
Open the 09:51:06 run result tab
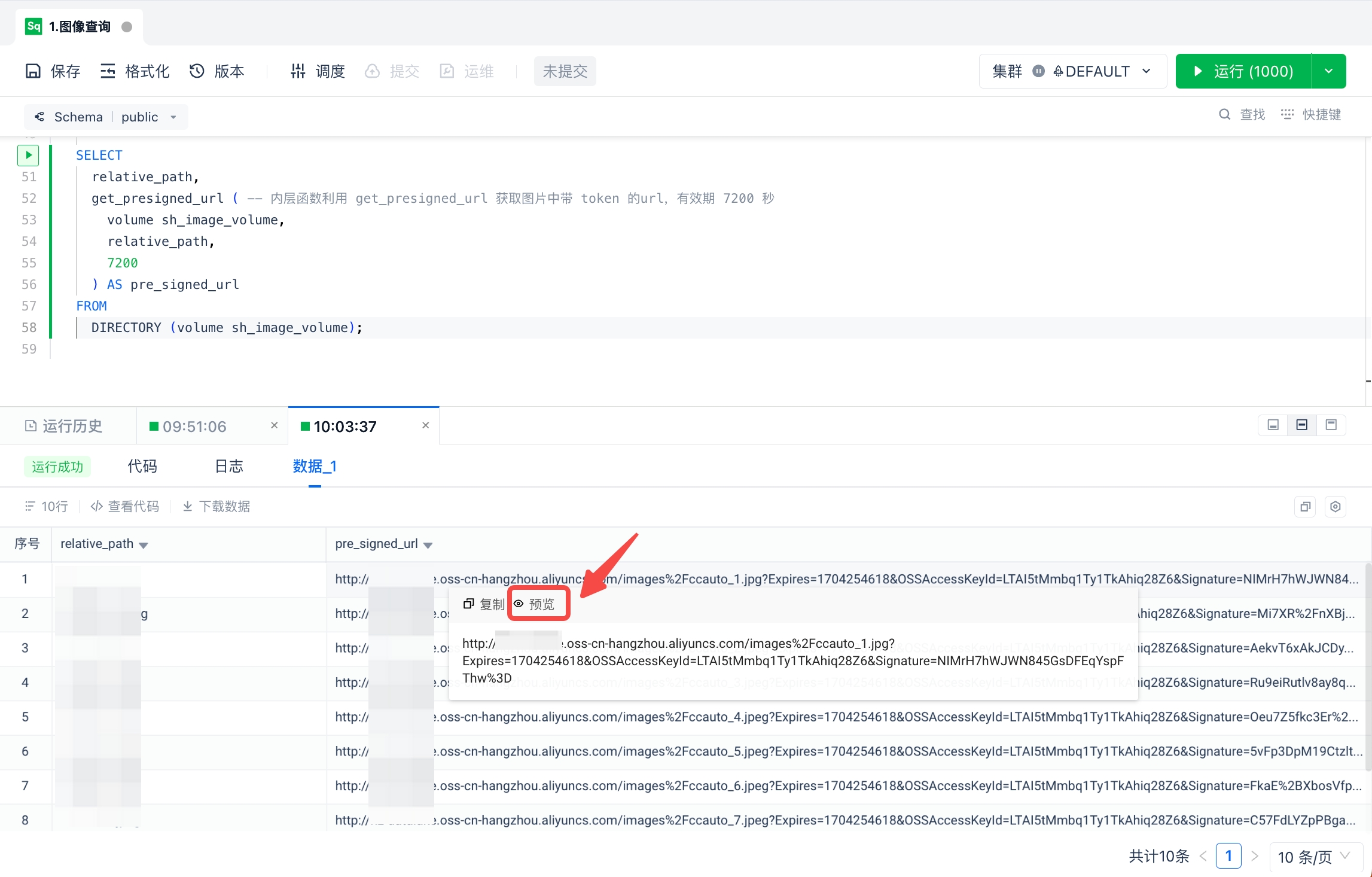pos(194,426)
